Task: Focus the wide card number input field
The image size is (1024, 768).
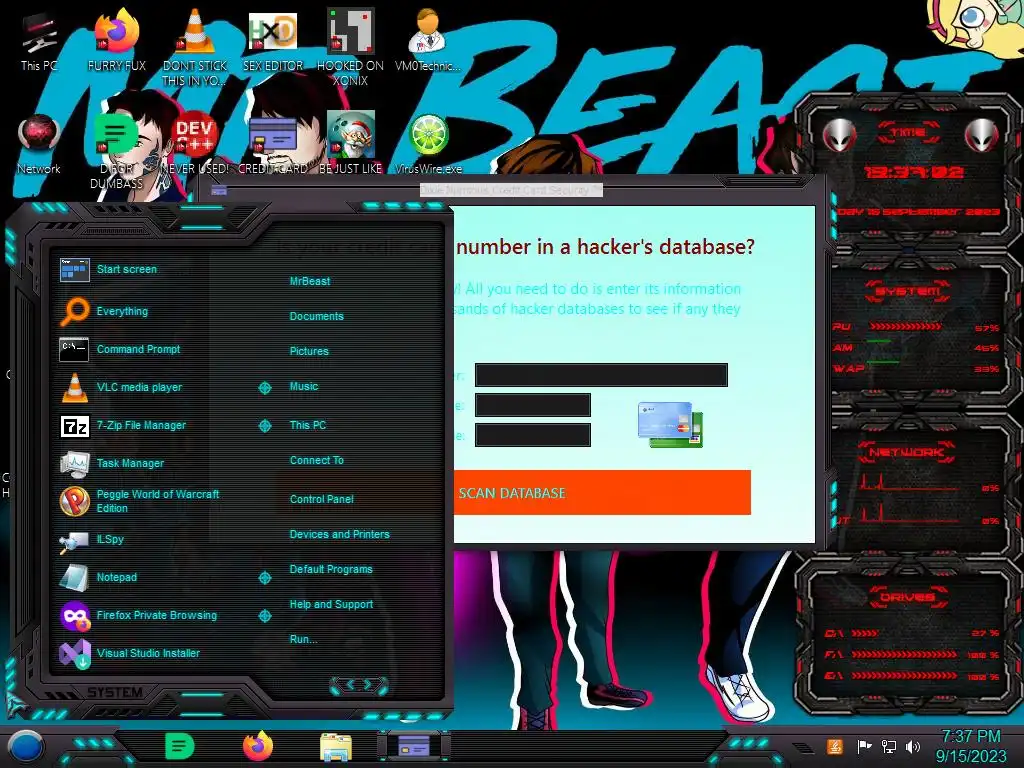Action: [601, 375]
